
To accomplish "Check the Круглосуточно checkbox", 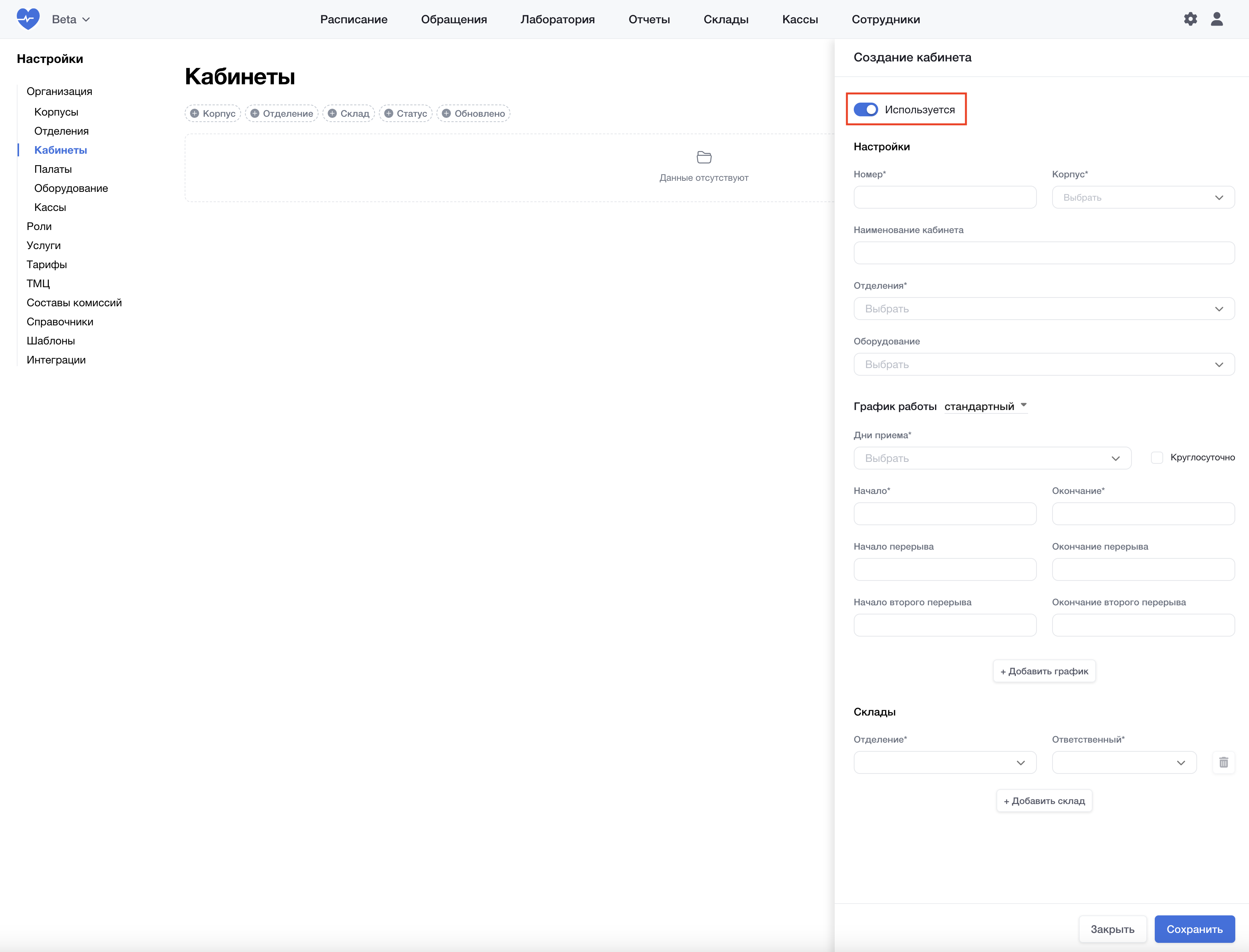I will (x=1157, y=457).
